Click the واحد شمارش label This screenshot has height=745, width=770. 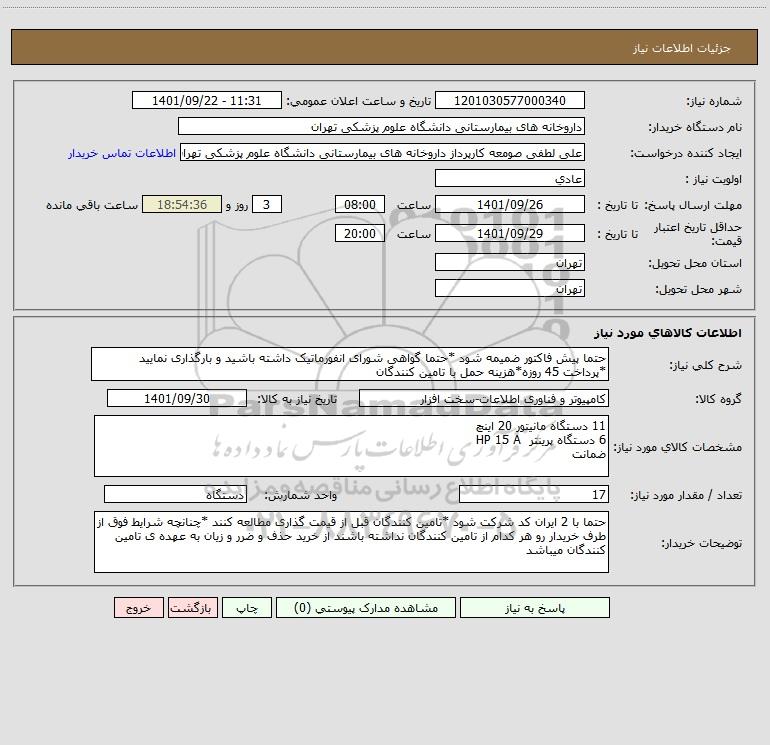point(302,496)
